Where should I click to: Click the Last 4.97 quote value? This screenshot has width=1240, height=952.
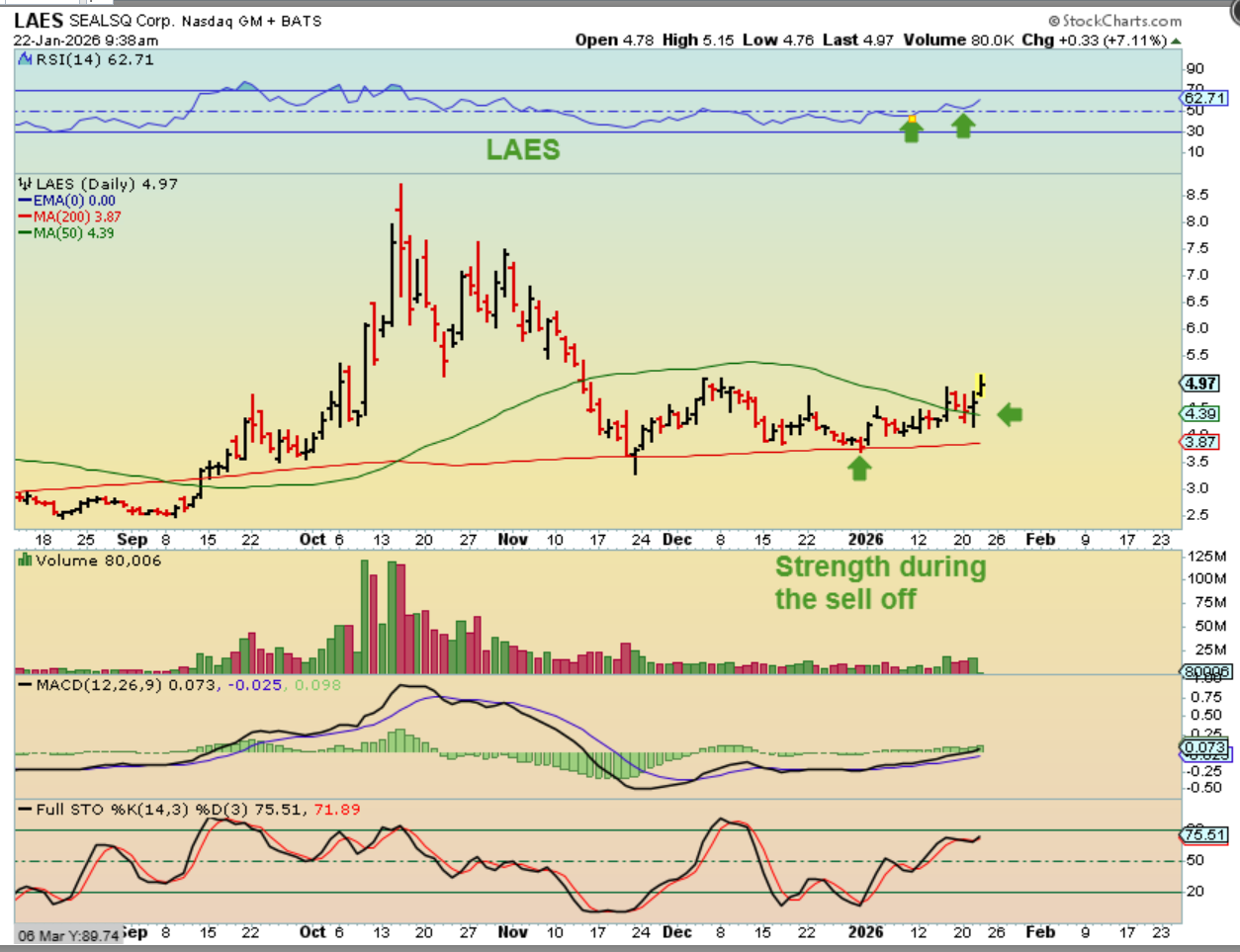coord(857,40)
